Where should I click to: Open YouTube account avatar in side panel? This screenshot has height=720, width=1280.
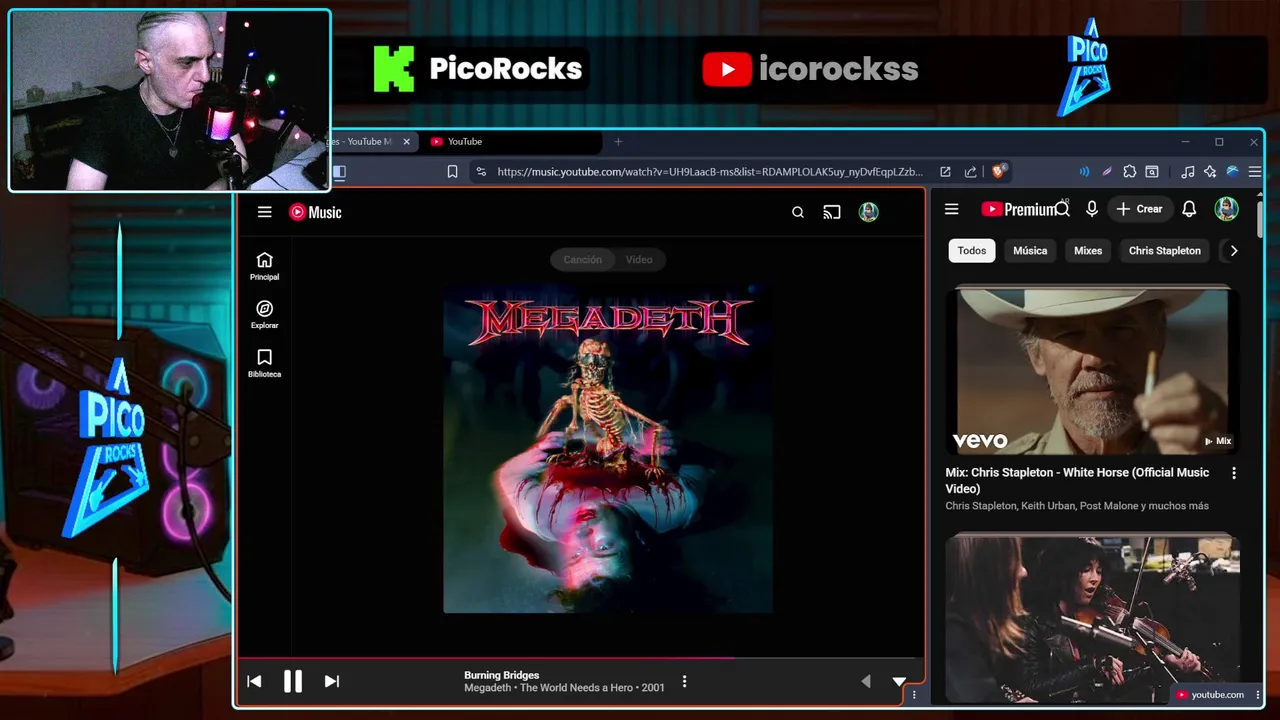(1227, 209)
